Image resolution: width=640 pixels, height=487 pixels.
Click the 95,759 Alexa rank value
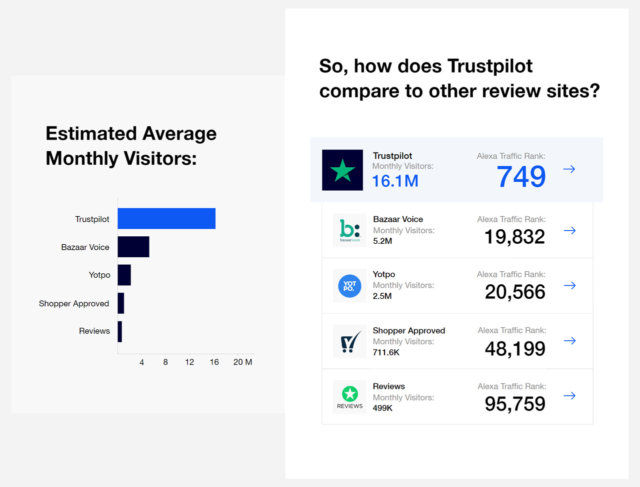[x=515, y=404]
